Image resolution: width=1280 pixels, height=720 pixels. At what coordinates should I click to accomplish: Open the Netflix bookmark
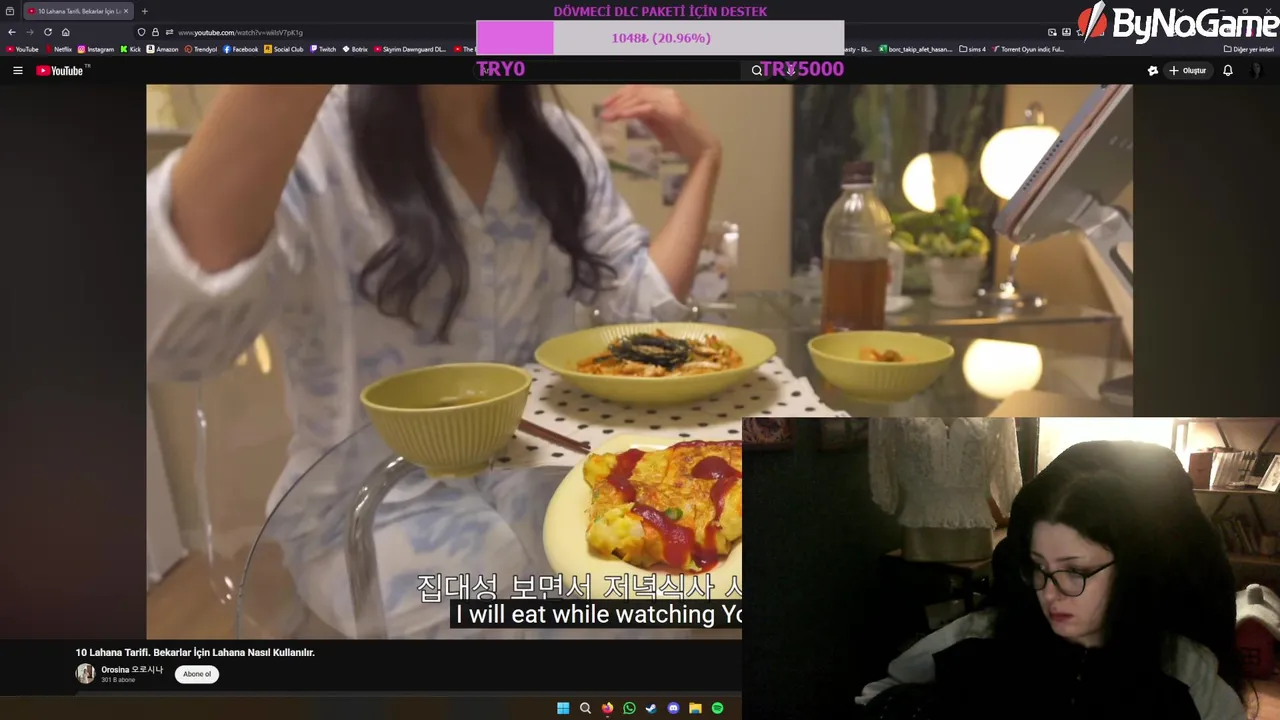point(58,49)
